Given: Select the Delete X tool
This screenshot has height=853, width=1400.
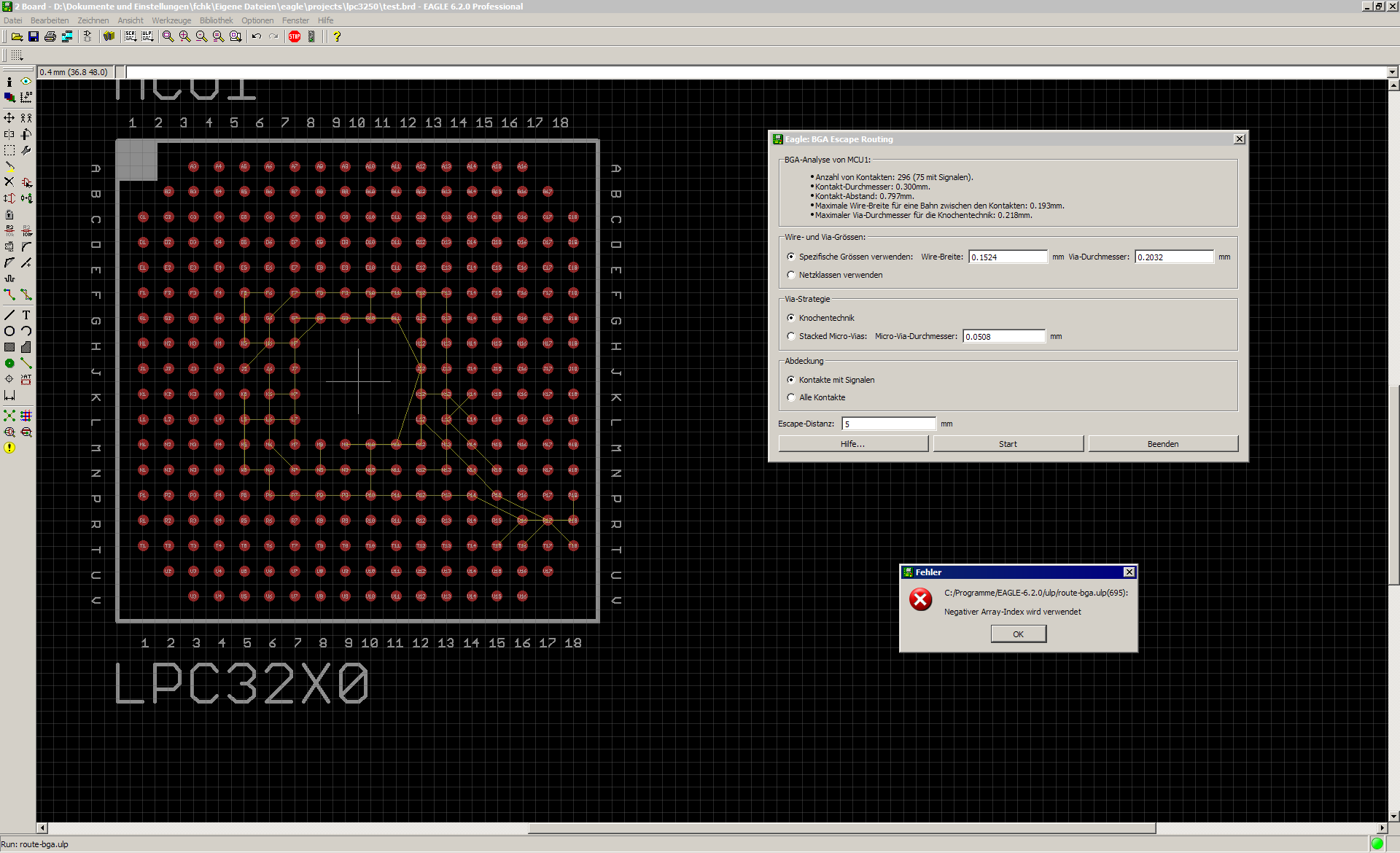Looking at the screenshot, I should click(x=9, y=182).
